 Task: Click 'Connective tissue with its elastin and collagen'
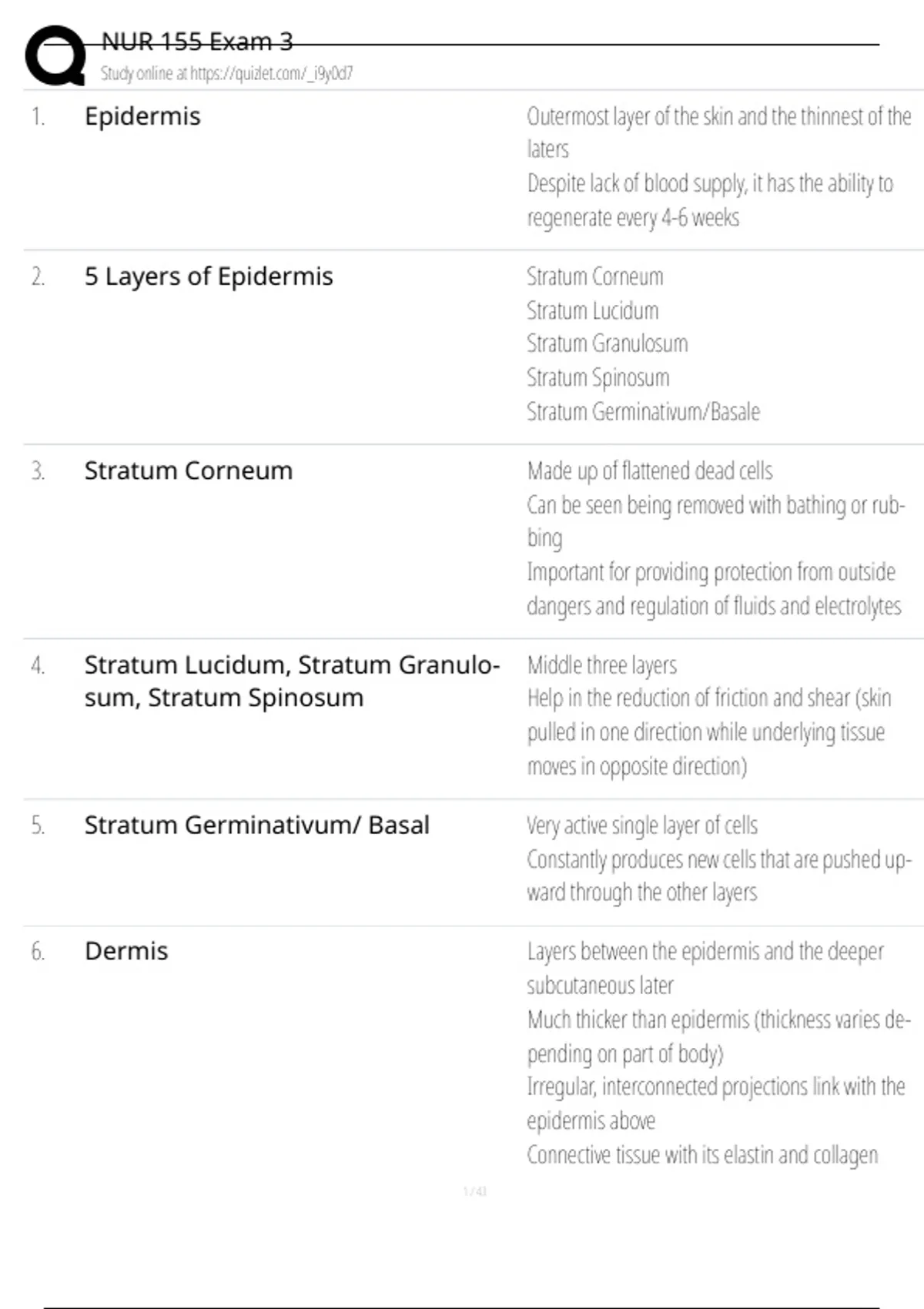(702, 1155)
